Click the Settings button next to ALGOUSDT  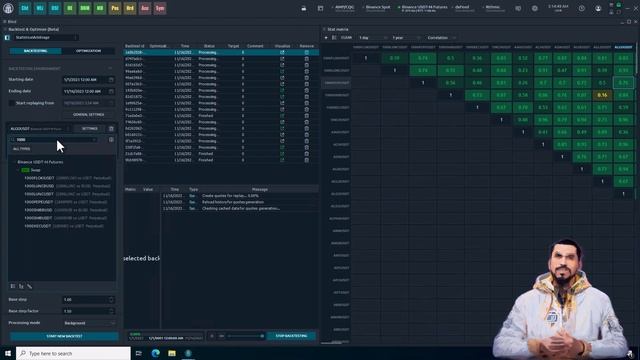point(89,129)
